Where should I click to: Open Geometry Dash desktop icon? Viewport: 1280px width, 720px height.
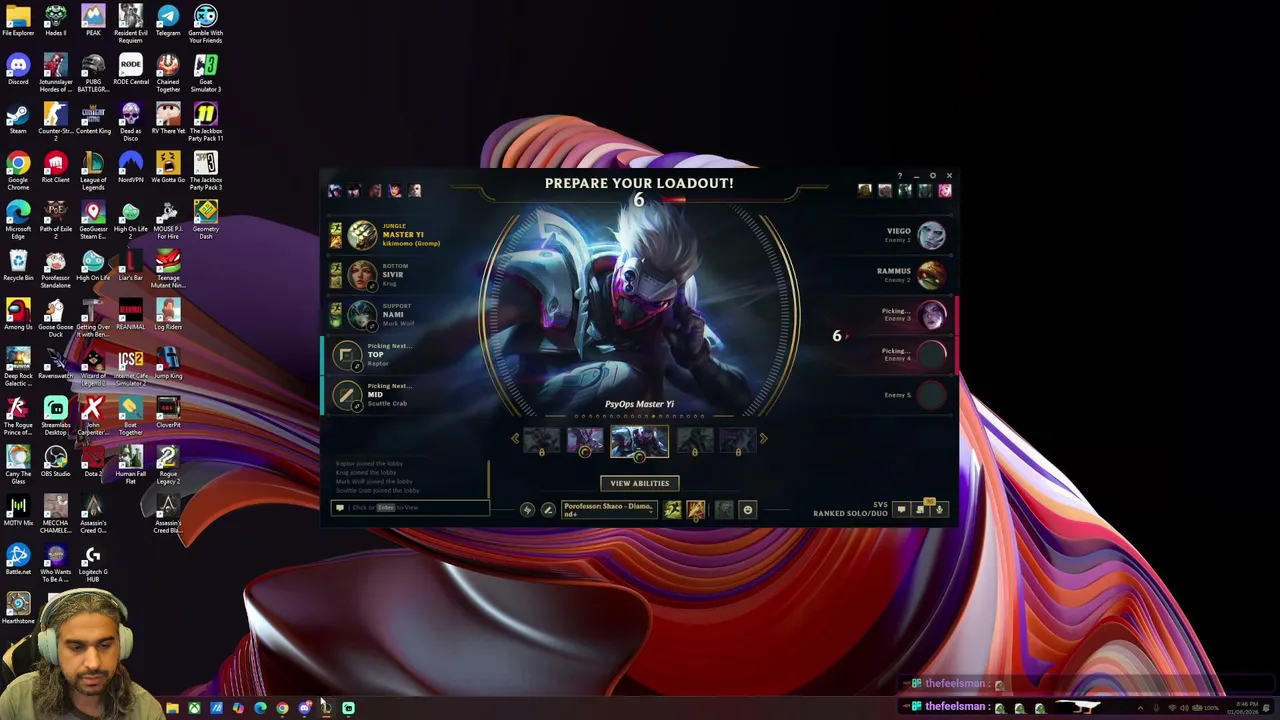tap(205, 218)
